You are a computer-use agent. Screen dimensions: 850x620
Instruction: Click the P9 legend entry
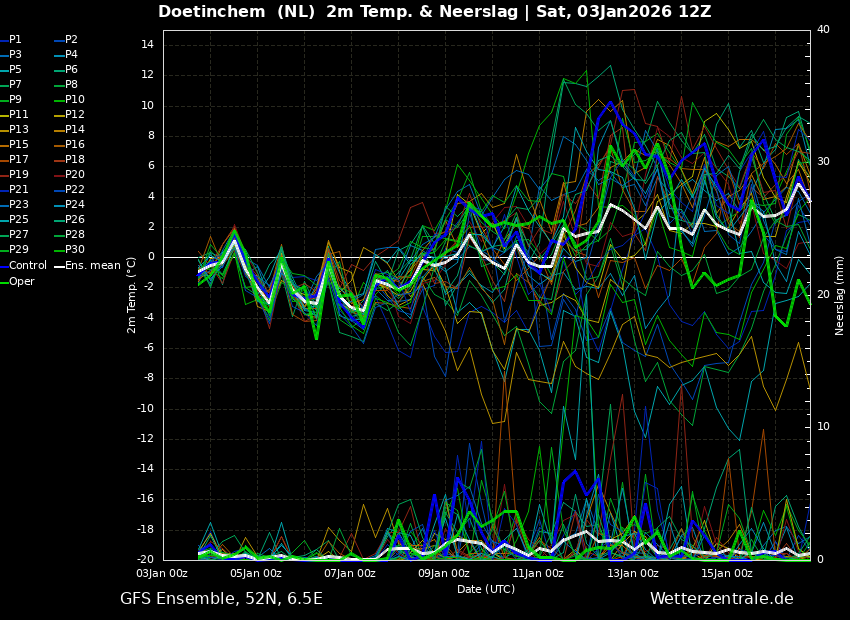click(11, 99)
